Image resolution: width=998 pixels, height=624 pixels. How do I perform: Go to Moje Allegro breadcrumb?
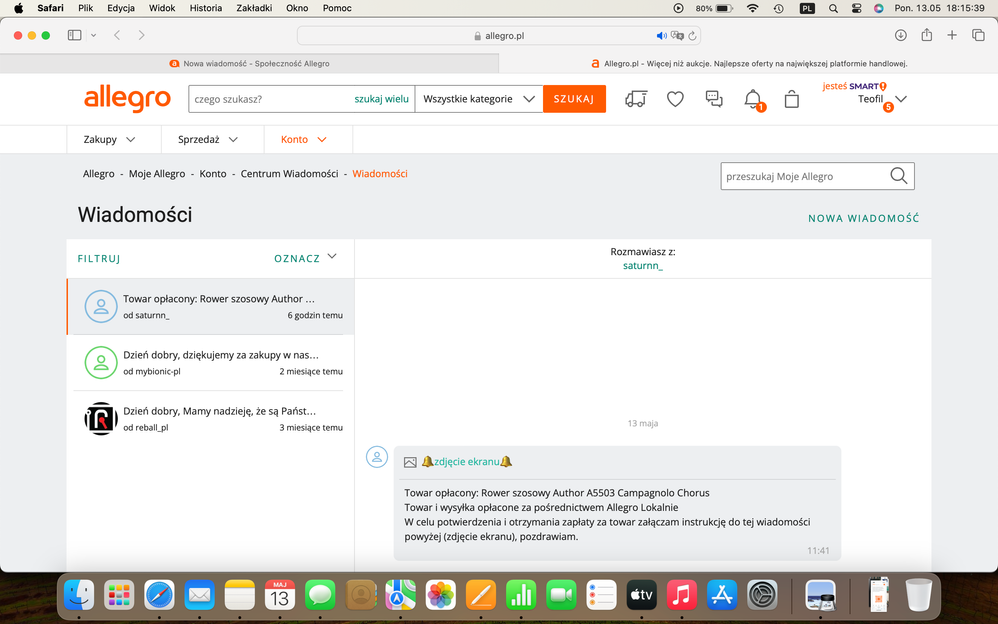(157, 174)
